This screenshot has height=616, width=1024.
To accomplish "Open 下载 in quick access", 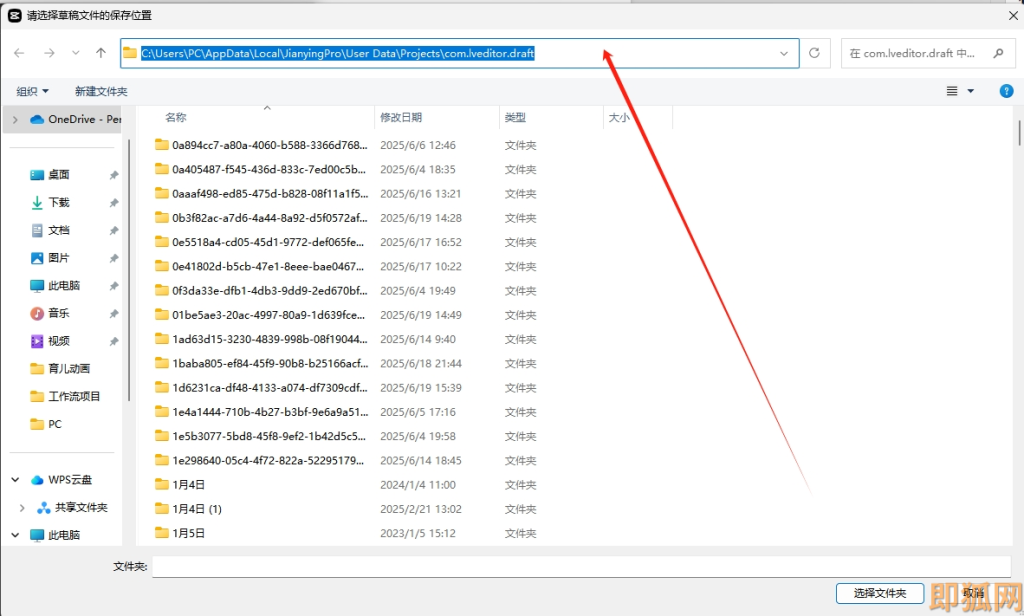I will 50,203.
